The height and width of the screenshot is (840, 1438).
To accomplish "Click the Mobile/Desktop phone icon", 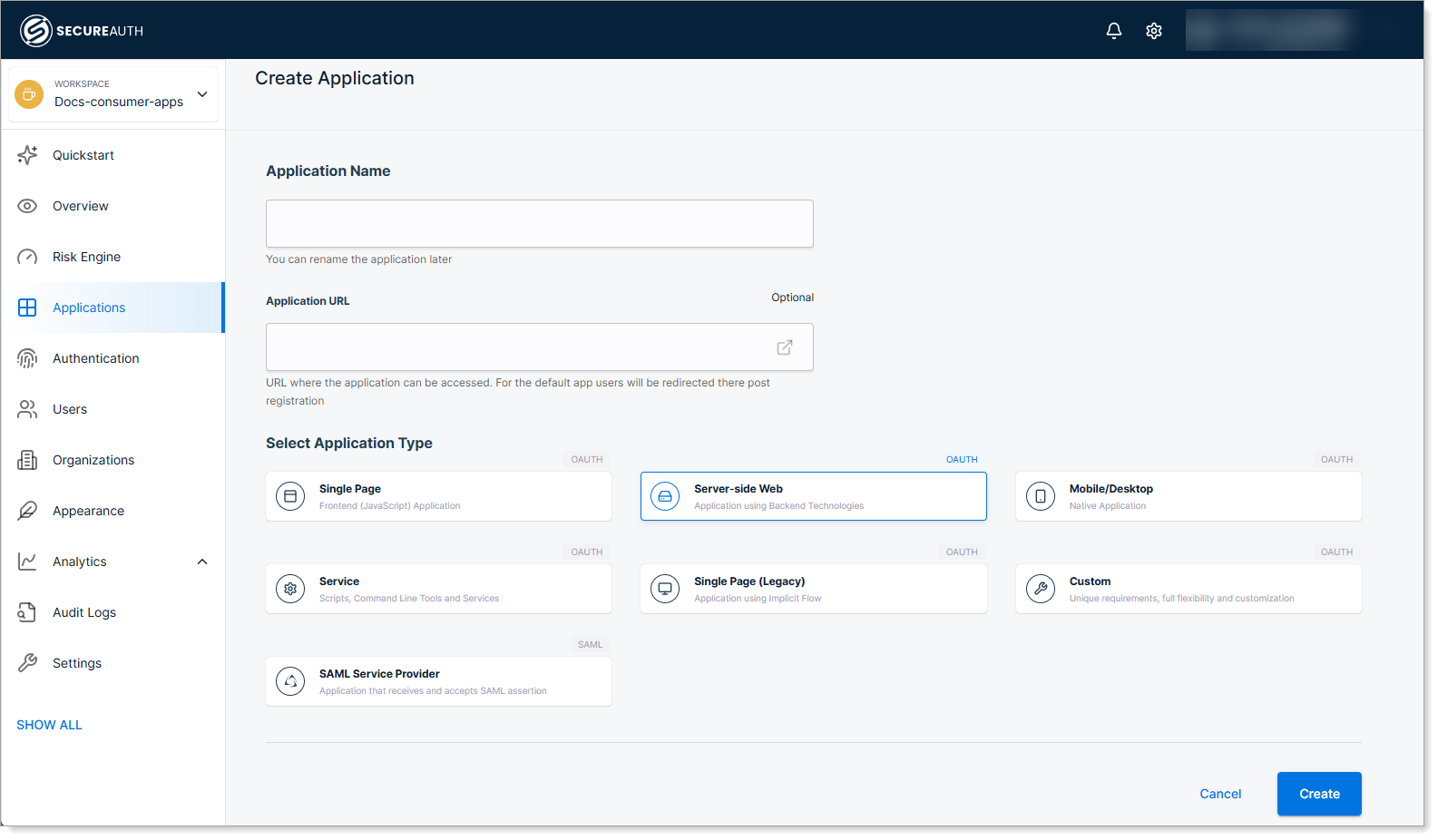I will click(x=1041, y=496).
